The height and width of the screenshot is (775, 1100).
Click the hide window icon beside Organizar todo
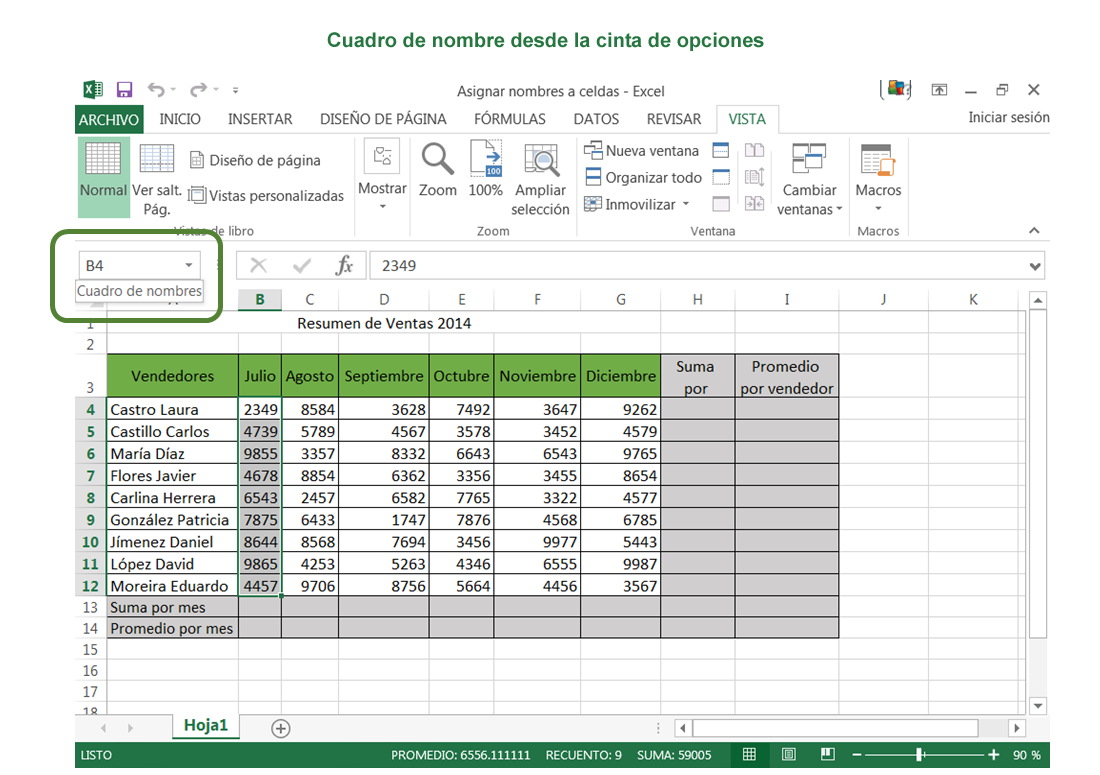[x=720, y=177]
